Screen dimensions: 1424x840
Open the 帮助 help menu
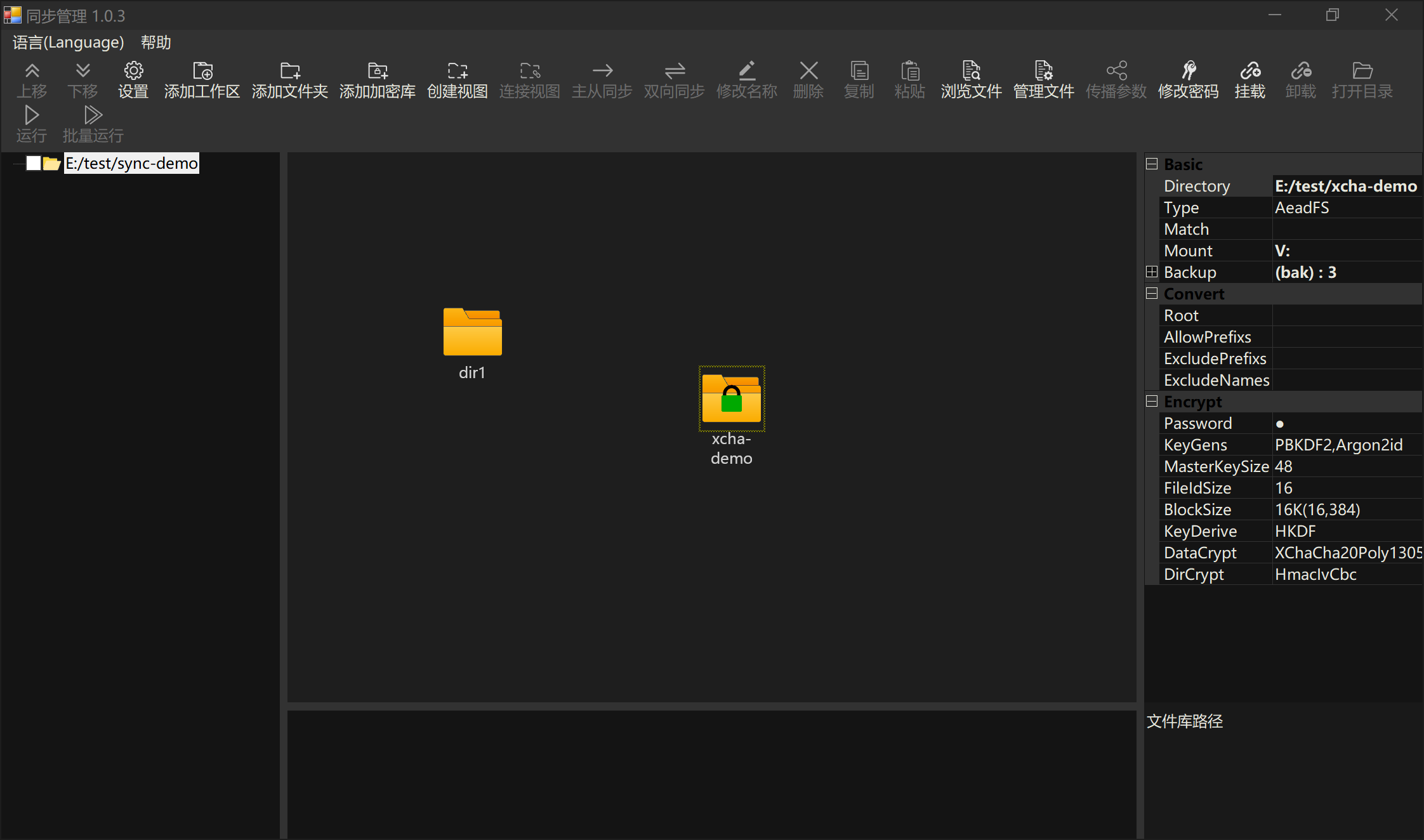point(155,43)
